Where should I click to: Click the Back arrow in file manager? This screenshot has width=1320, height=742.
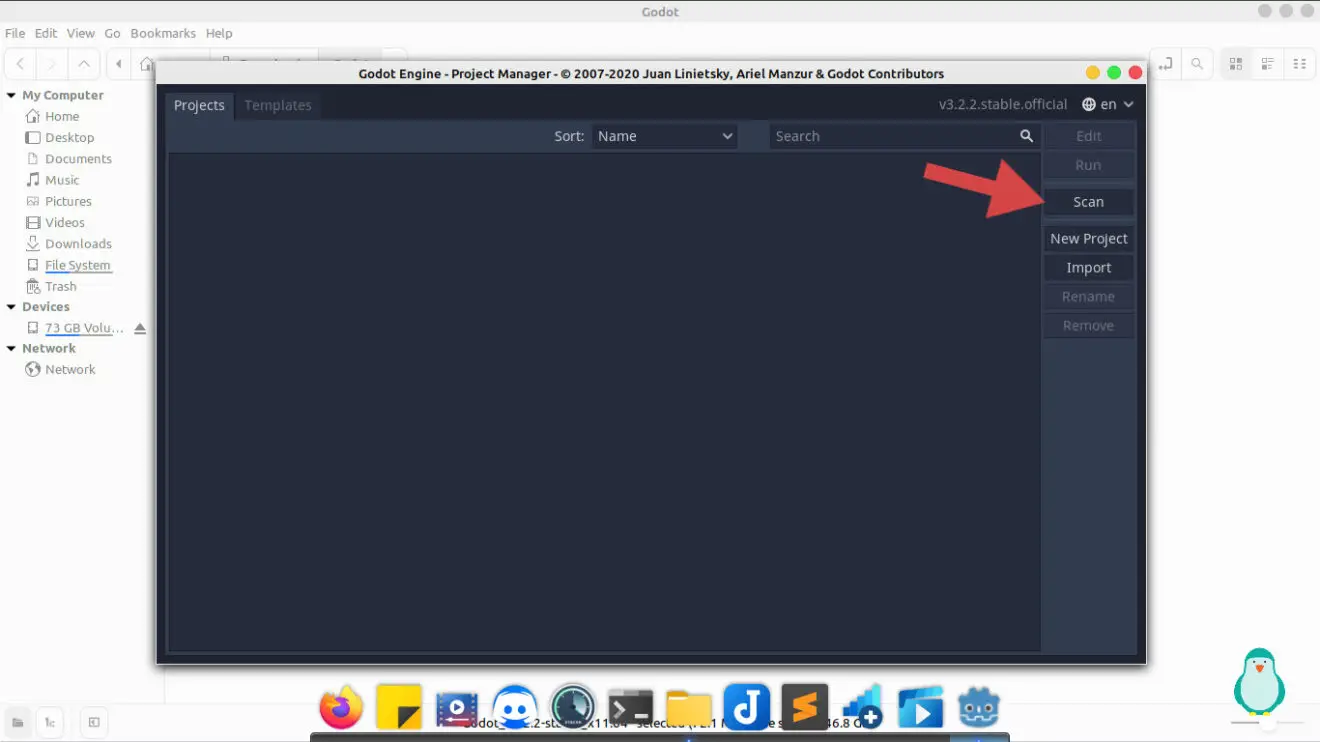[x=20, y=64]
